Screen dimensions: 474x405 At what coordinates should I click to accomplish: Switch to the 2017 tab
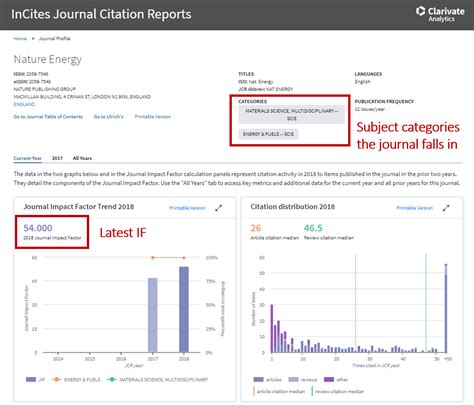[x=57, y=158]
